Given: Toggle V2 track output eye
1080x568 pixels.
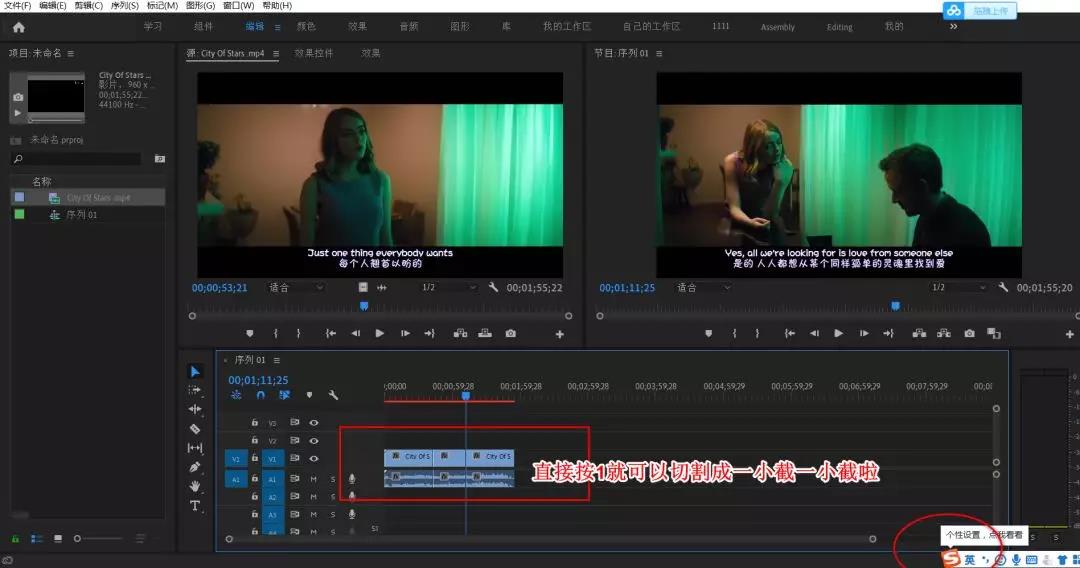Looking at the screenshot, I should coord(313,441).
